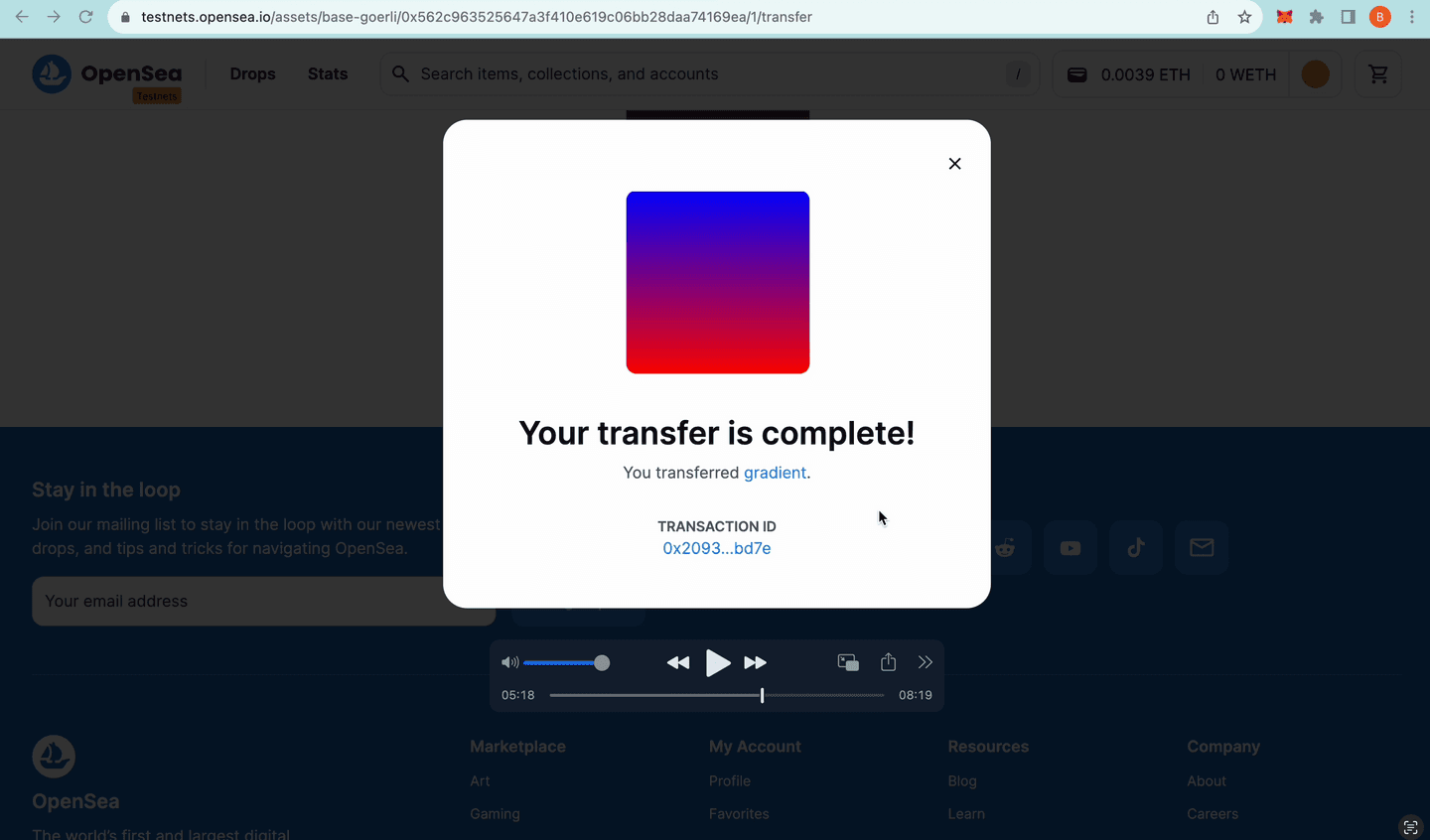Reload the current page

click(85, 17)
